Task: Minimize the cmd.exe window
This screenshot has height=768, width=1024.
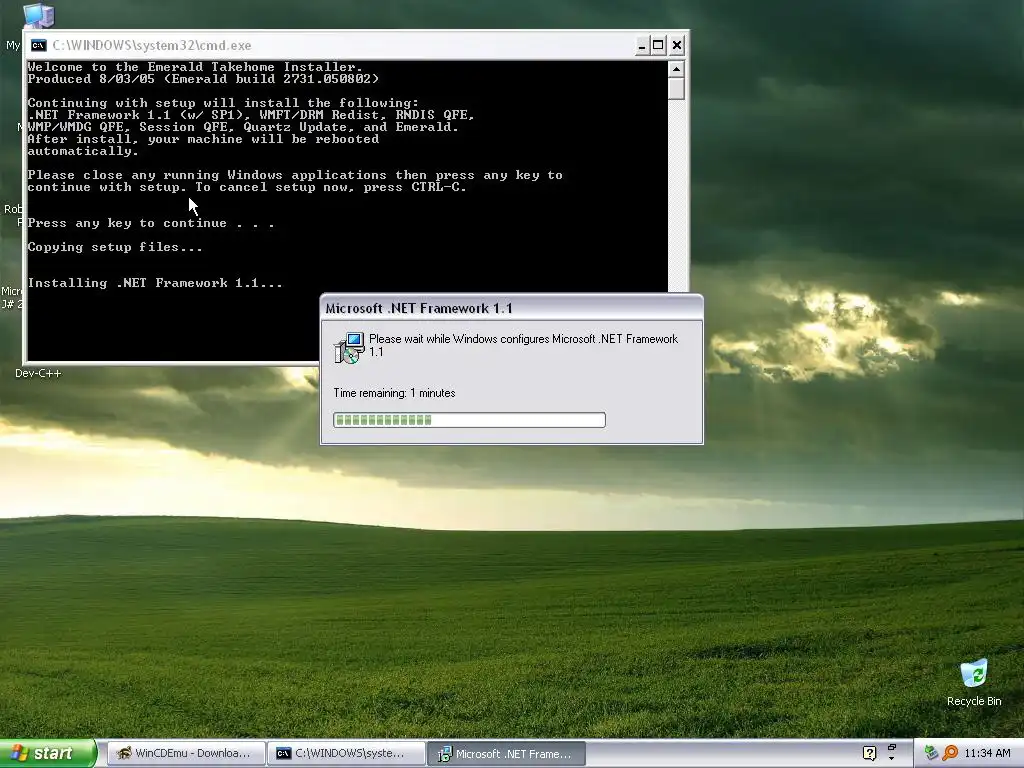Action: 642,45
